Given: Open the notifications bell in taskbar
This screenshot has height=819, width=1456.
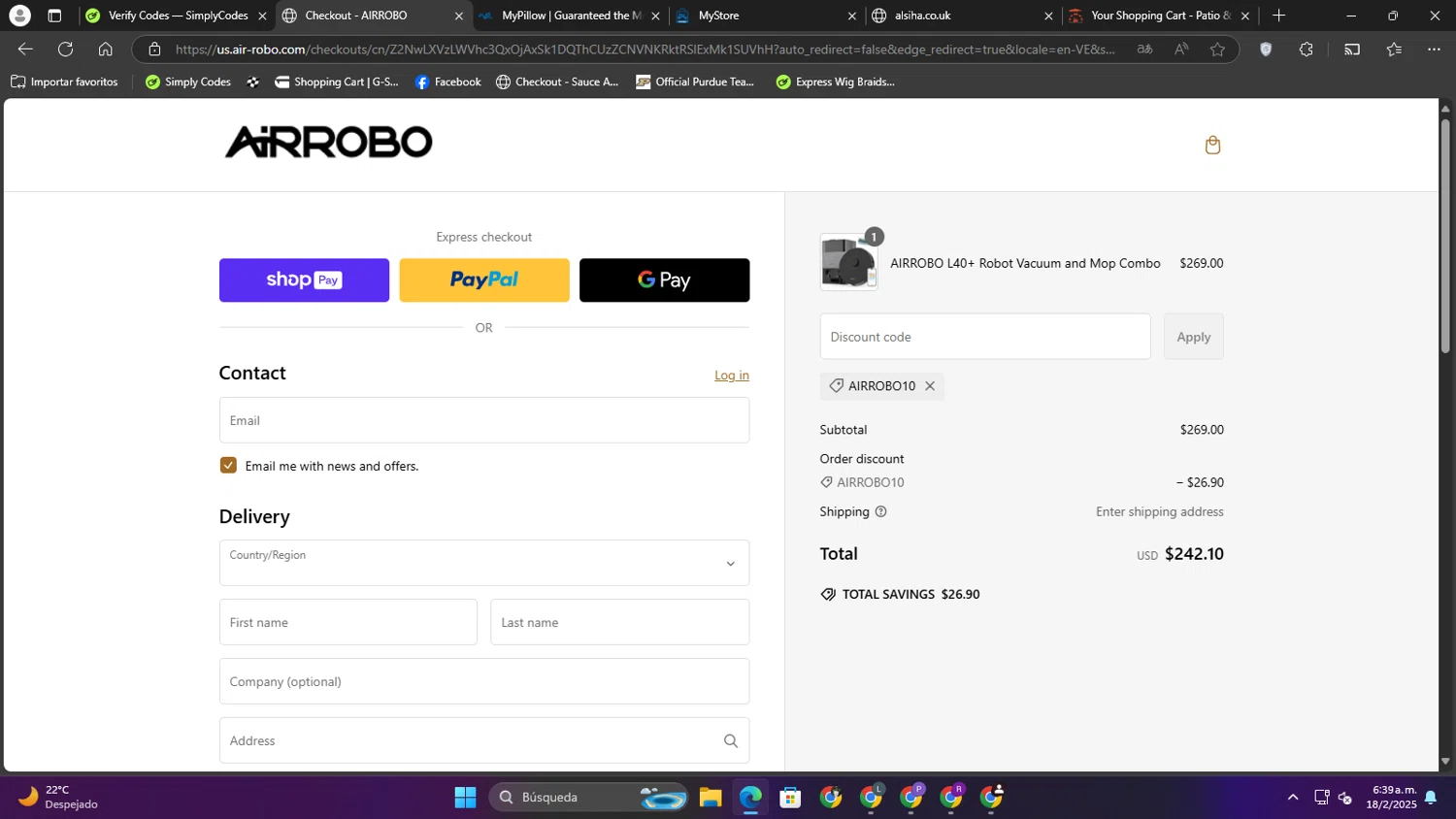Looking at the screenshot, I should [x=1430, y=798].
